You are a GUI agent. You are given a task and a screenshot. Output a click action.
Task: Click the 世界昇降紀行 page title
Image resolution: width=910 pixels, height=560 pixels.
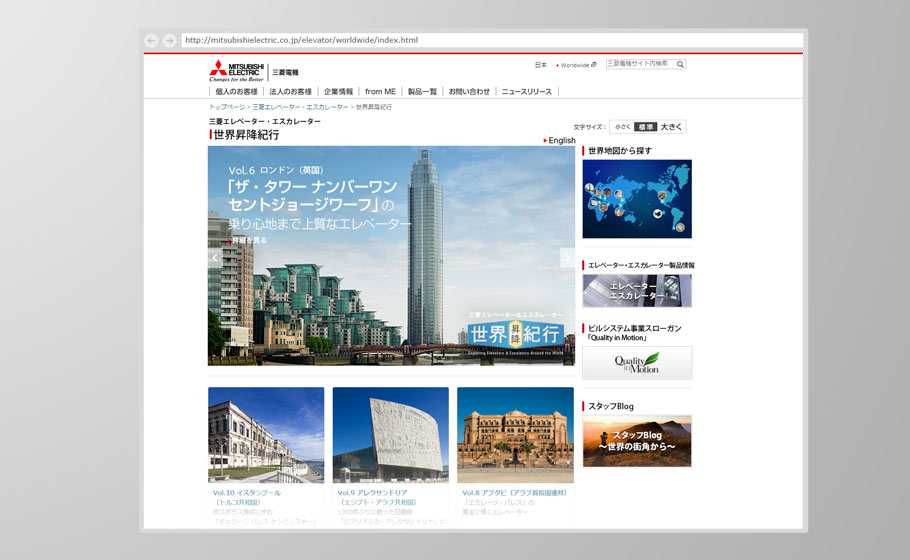pyautogui.click(x=246, y=135)
